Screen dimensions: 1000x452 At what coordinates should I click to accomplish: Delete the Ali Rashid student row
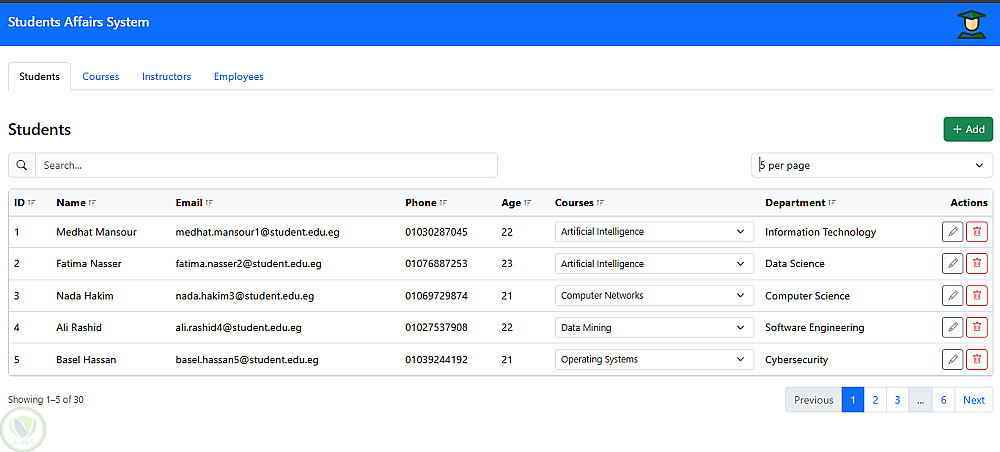977,327
